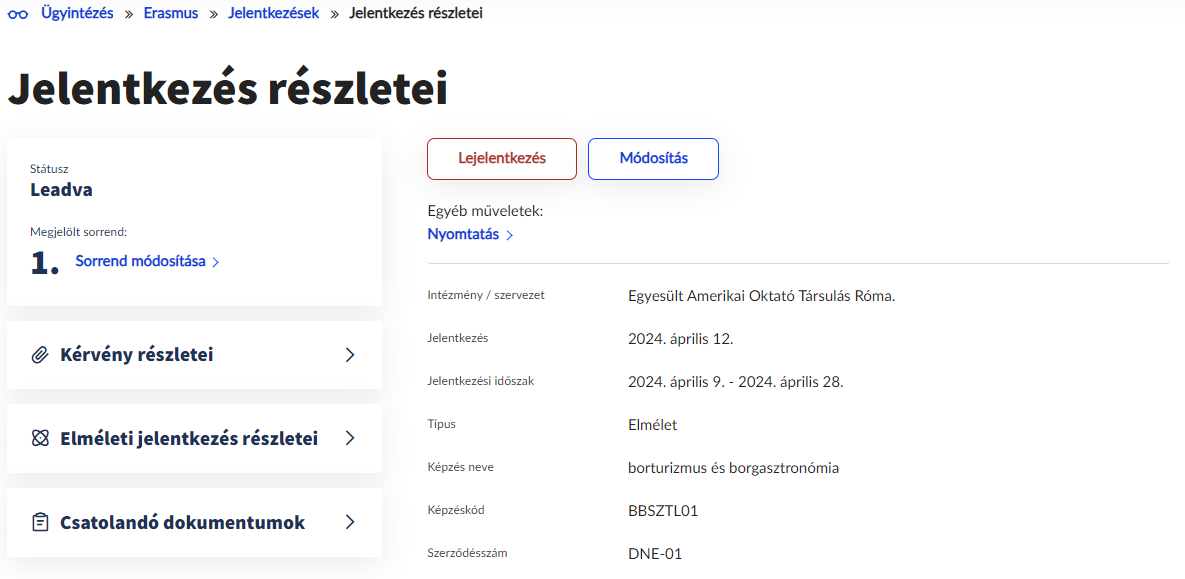Return to Jelentkezések in the breadcrumb
Viewport: 1185px width, 579px height.
click(x=274, y=14)
